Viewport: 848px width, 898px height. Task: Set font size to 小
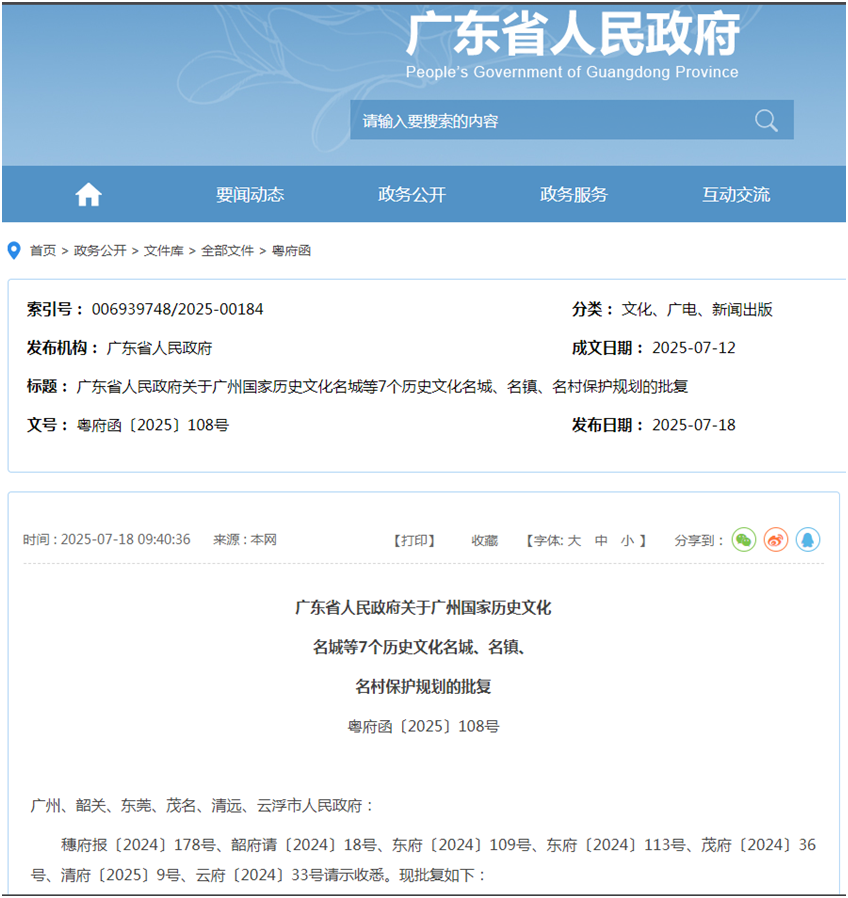pos(627,540)
